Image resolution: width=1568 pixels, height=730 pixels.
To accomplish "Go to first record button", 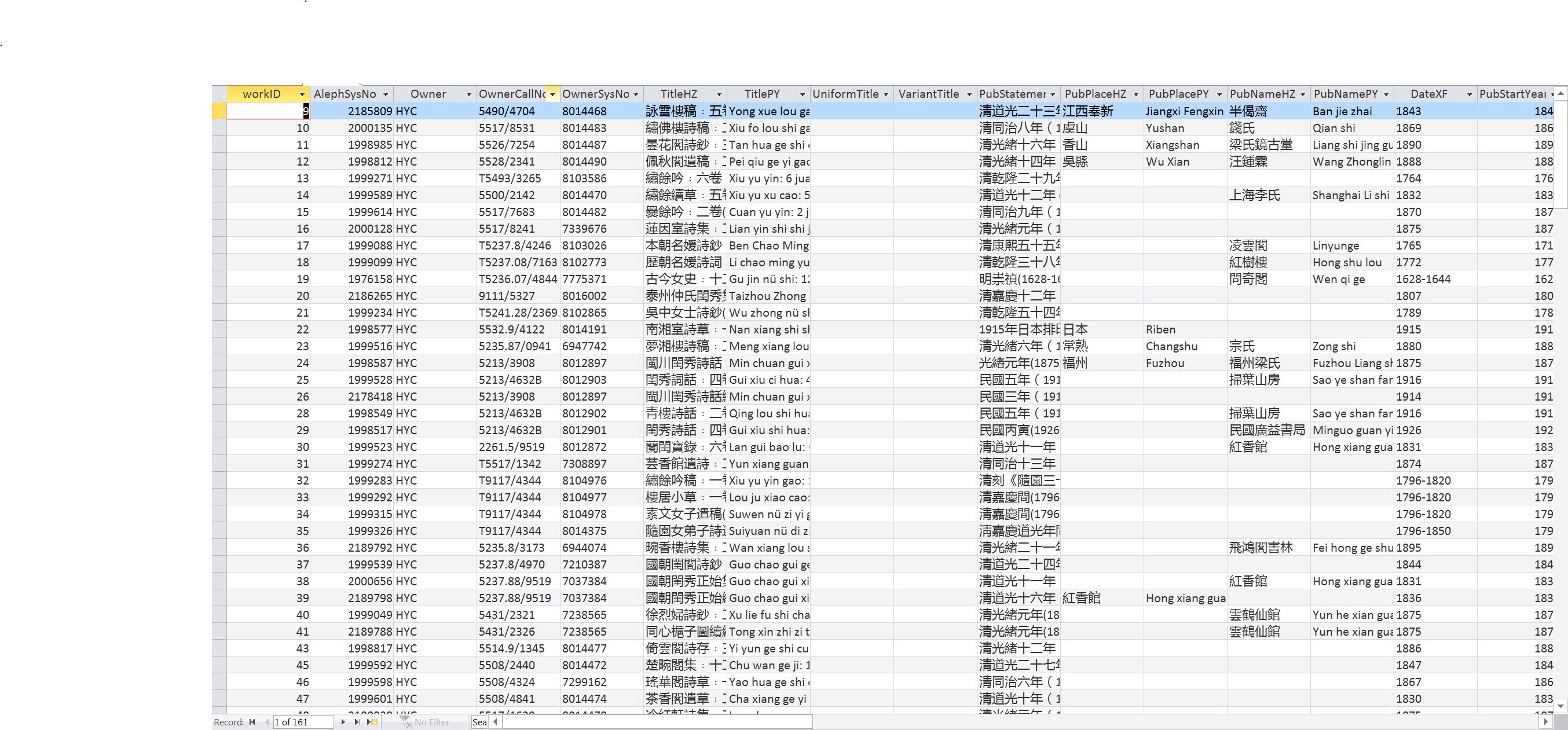I will [x=252, y=722].
